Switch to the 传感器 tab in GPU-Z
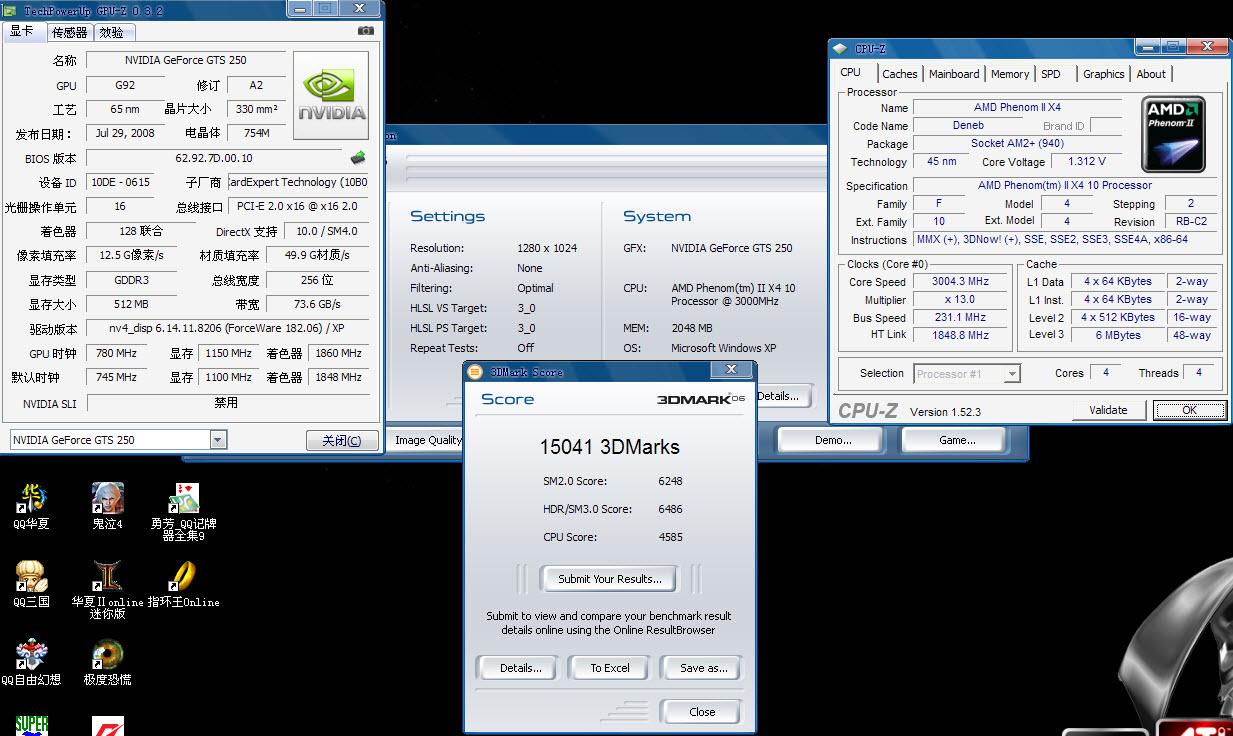Image resolution: width=1233 pixels, height=736 pixels. tap(69, 32)
